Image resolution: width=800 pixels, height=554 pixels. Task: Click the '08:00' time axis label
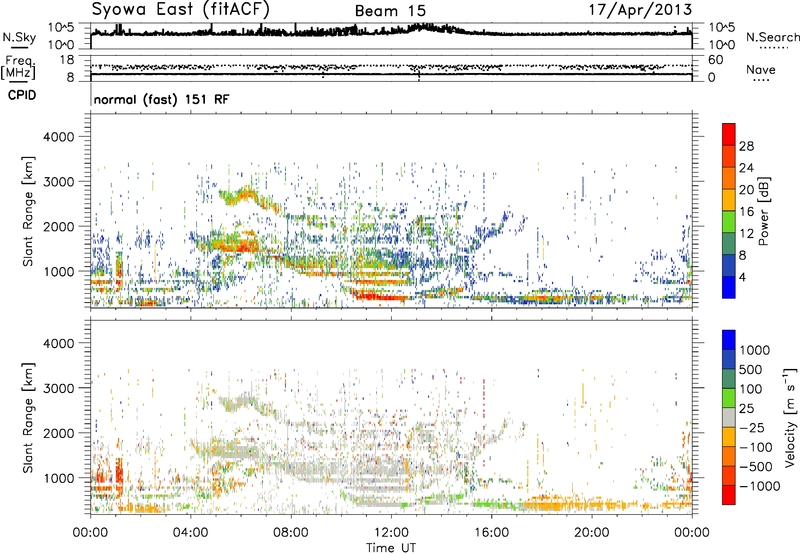[x=291, y=533]
